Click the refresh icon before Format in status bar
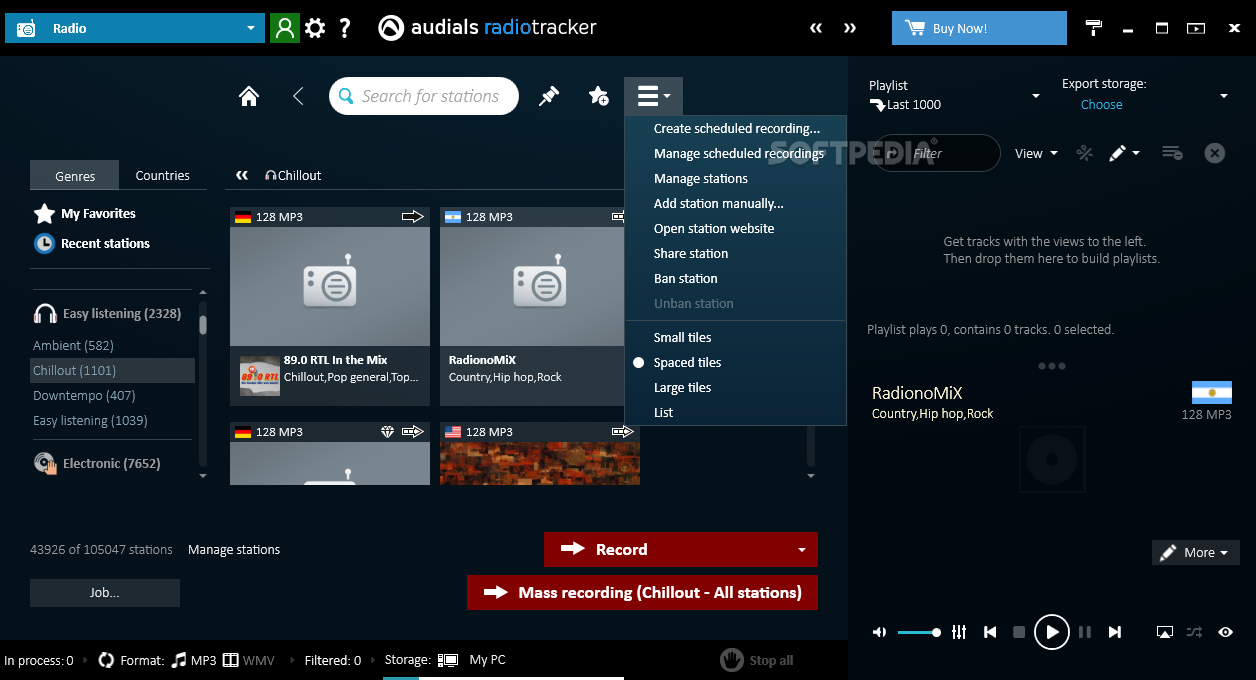The height and width of the screenshot is (680, 1256). point(106,660)
